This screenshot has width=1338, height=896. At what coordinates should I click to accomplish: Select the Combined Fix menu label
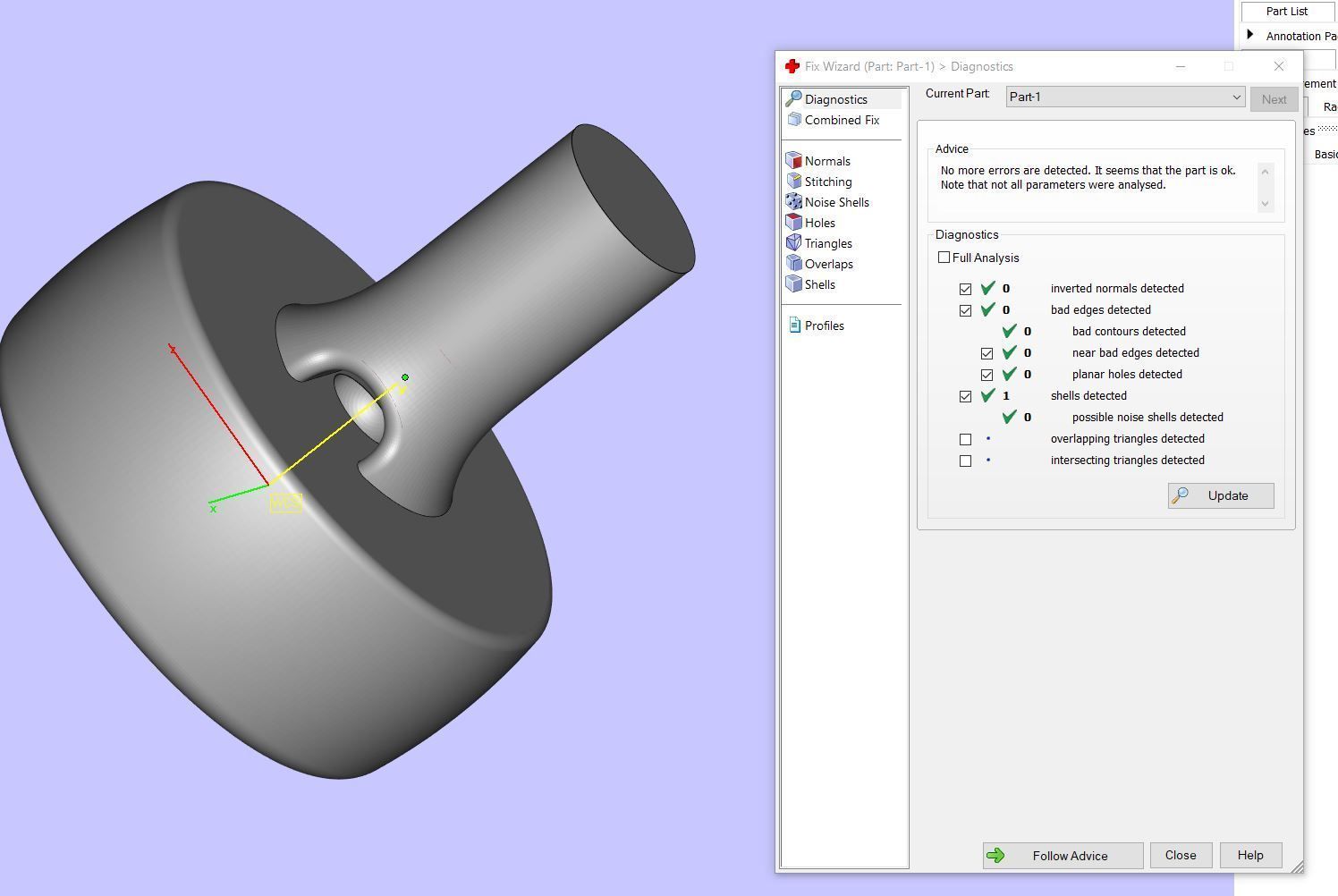click(x=842, y=120)
